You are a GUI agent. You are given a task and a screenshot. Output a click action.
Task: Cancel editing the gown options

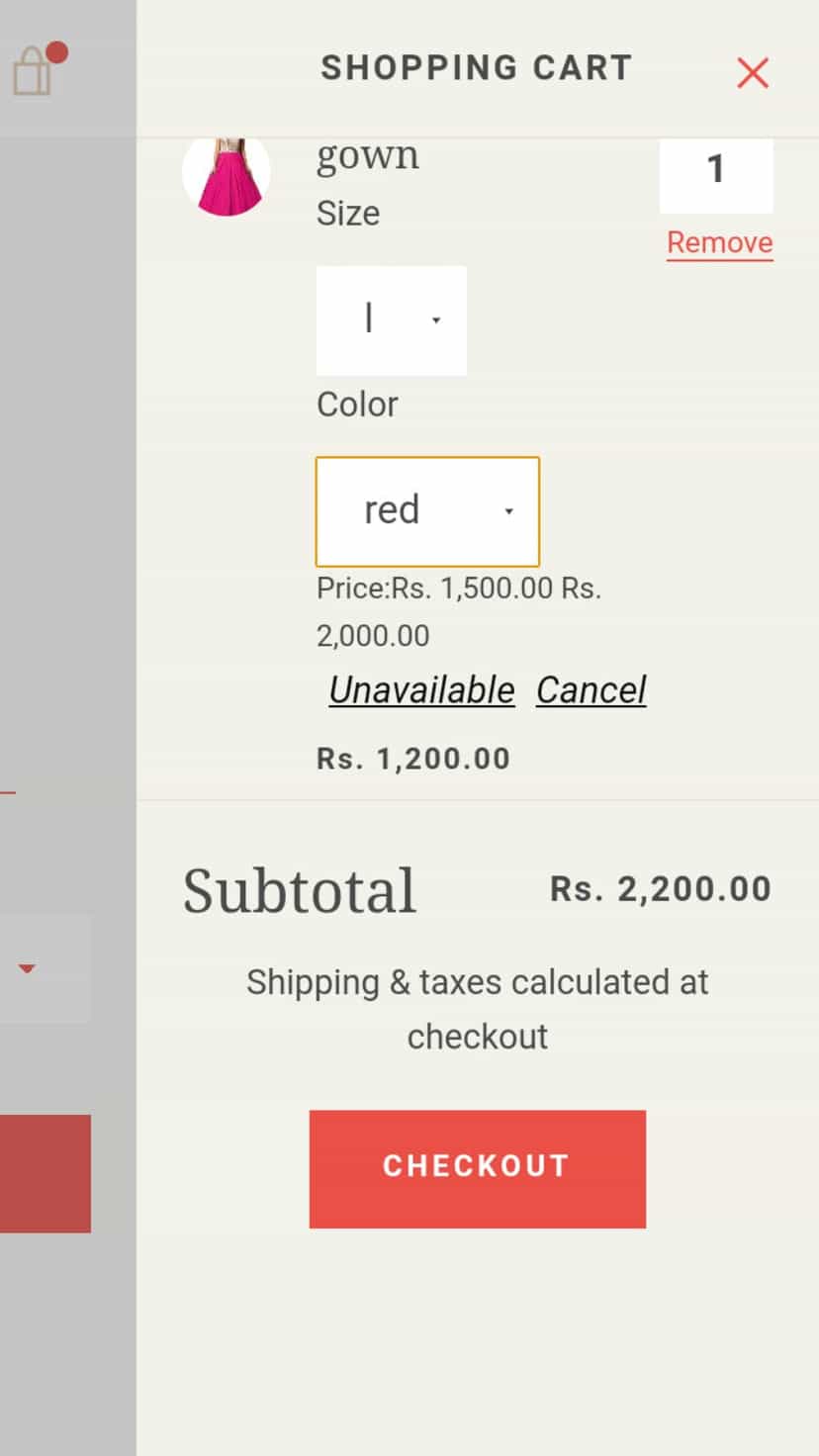pos(591,689)
